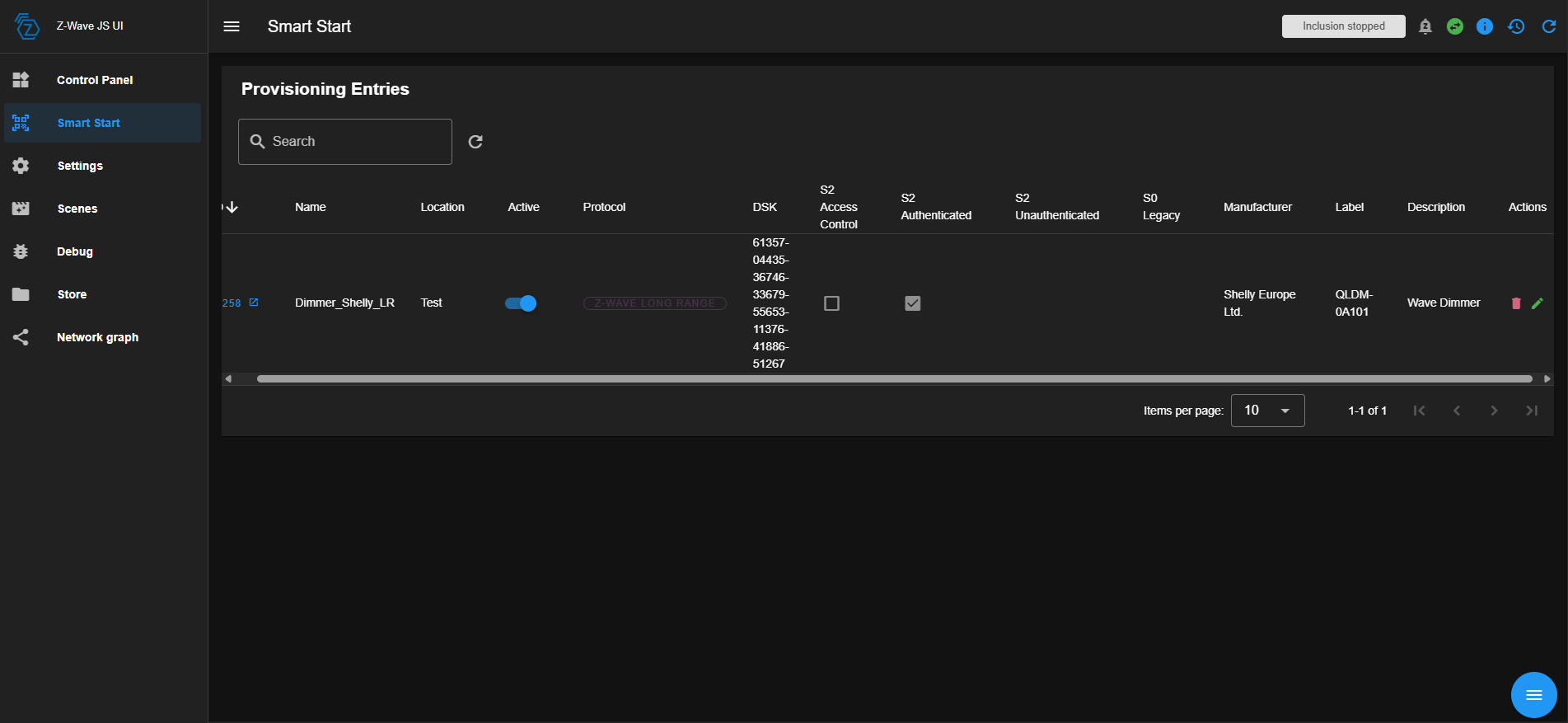Screen dimensions: 1568x723
Task: Expand the Items per page dropdown
Action: pyautogui.click(x=1267, y=411)
